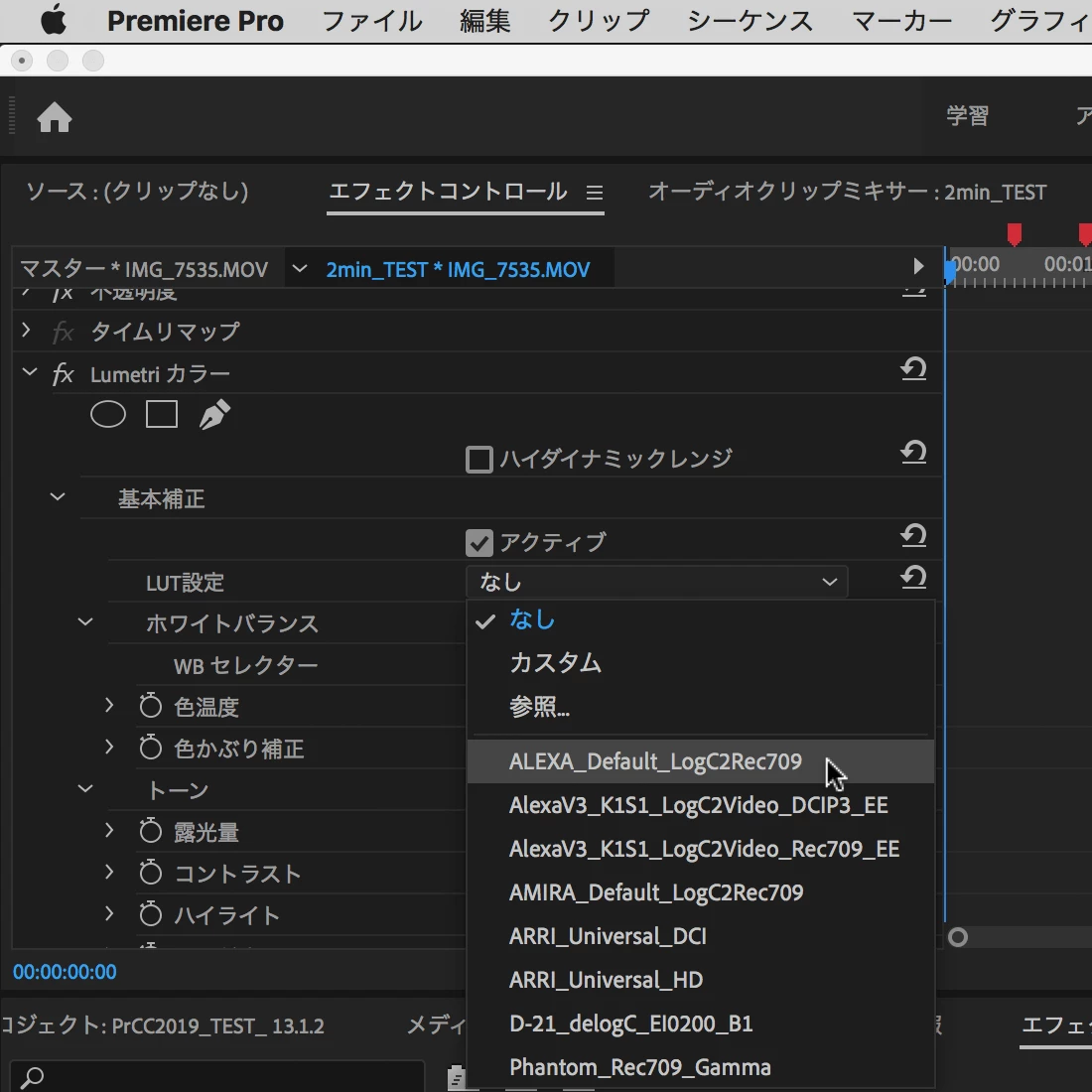Collapse the 基本補正 section
This screenshot has width=1092, height=1092.
(58, 496)
